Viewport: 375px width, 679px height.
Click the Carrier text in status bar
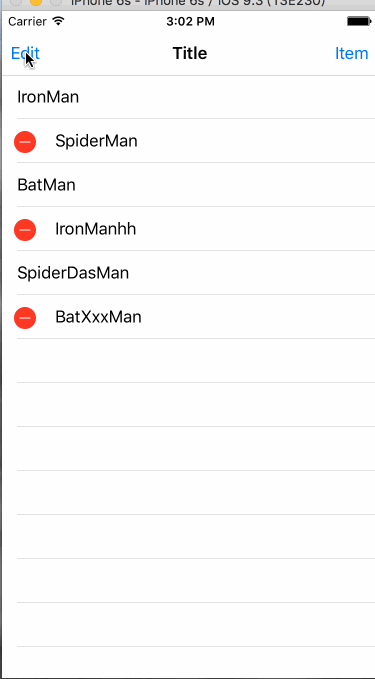27,21
